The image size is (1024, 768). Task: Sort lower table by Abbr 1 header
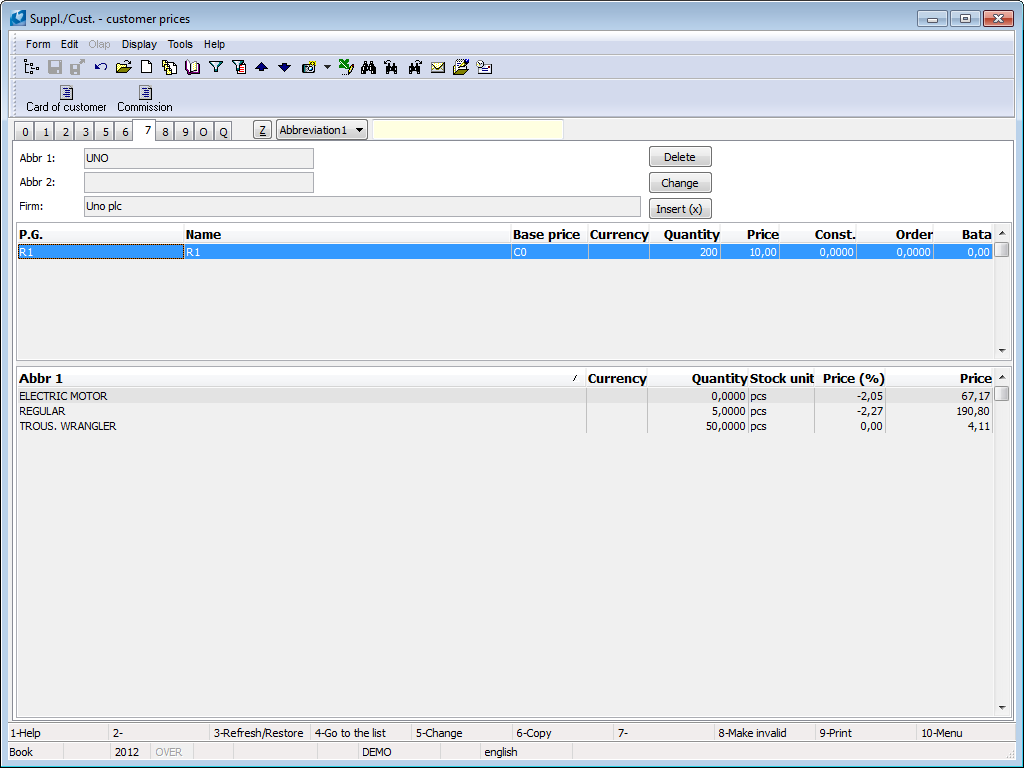pyautogui.click(x=301, y=378)
